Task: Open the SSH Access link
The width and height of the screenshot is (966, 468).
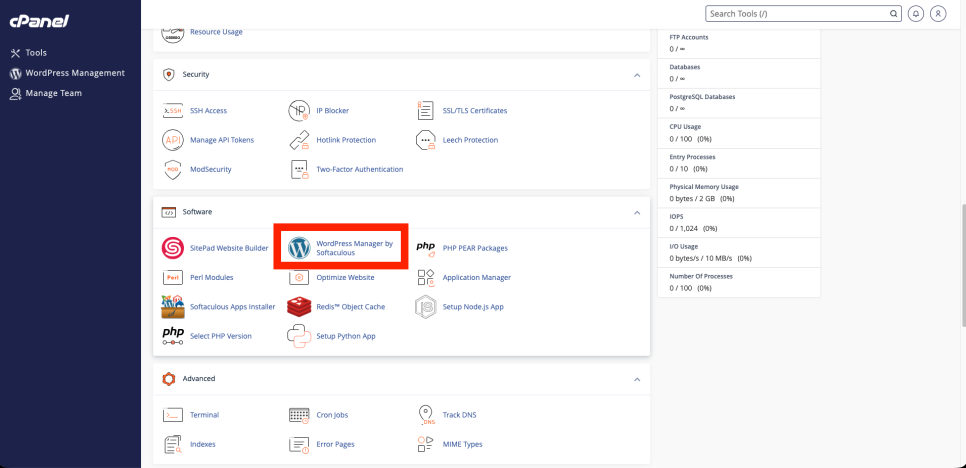Action: click(208, 111)
